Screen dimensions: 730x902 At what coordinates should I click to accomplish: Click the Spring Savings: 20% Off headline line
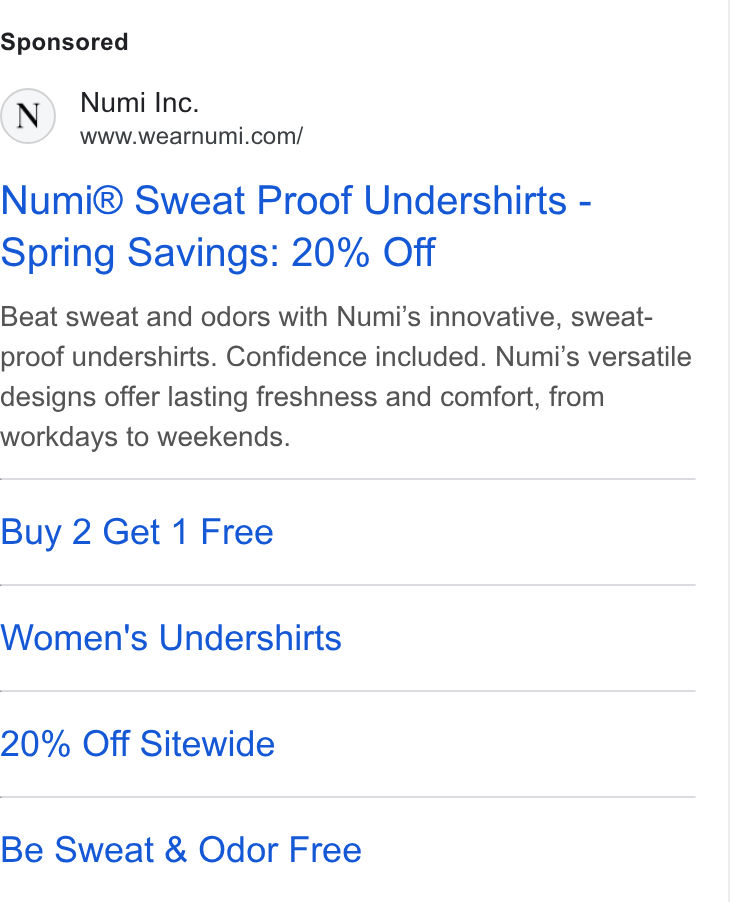point(217,253)
